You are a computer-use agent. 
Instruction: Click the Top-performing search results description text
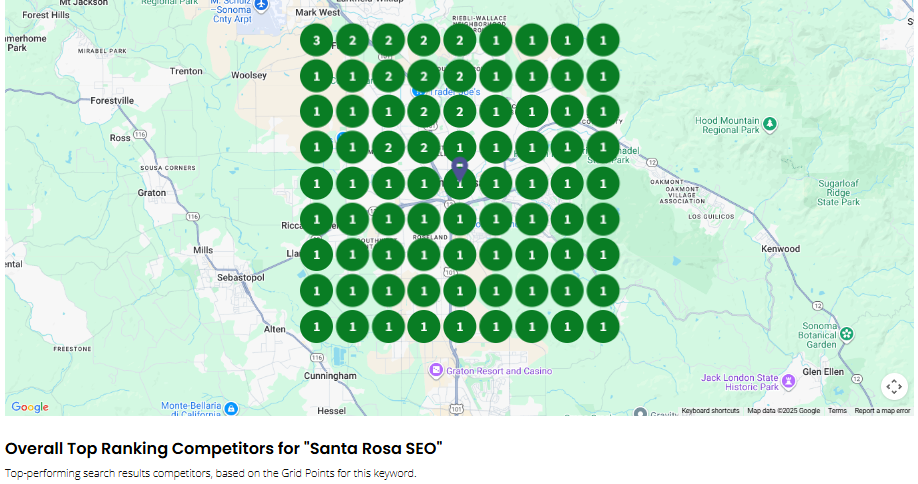tap(211, 473)
